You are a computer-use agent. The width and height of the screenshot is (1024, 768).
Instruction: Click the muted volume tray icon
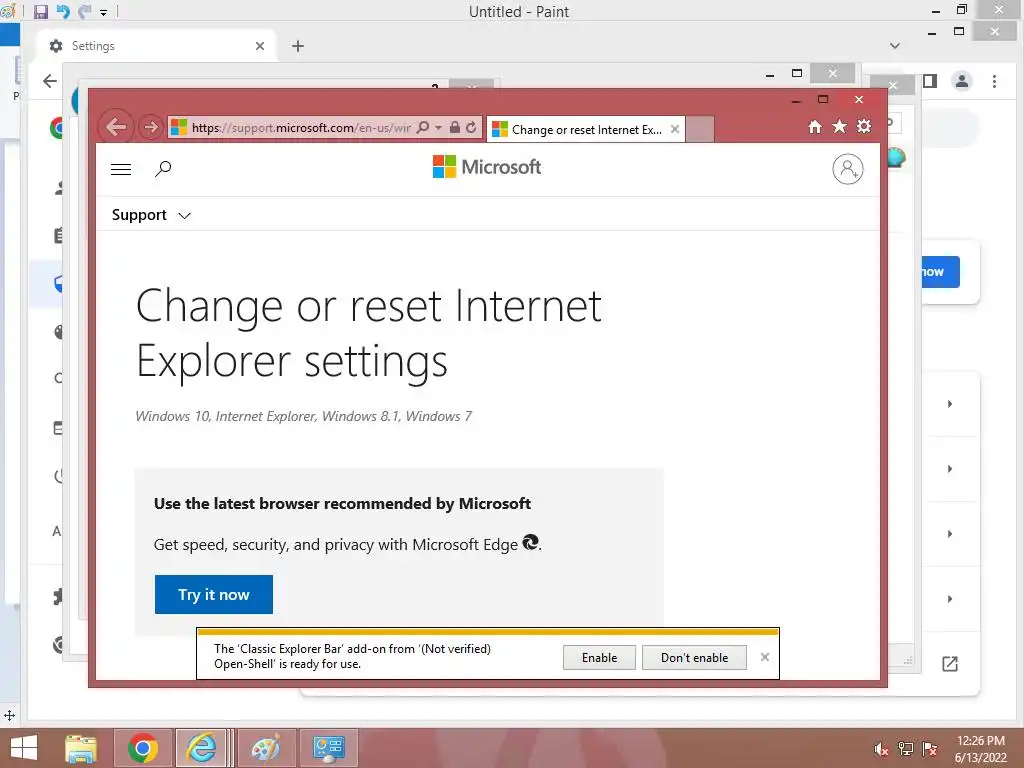[881, 749]
